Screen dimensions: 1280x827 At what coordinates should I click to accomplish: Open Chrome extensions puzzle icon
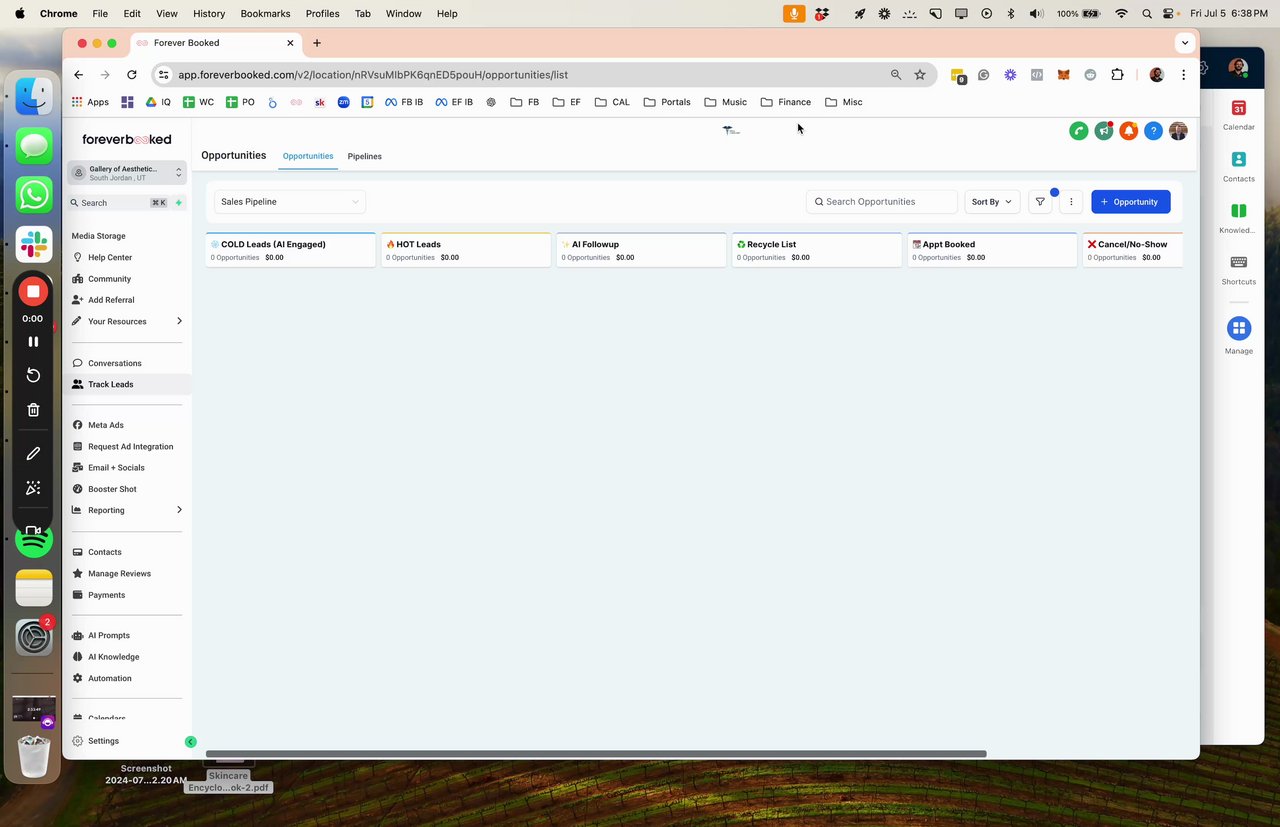point(1117,75)
